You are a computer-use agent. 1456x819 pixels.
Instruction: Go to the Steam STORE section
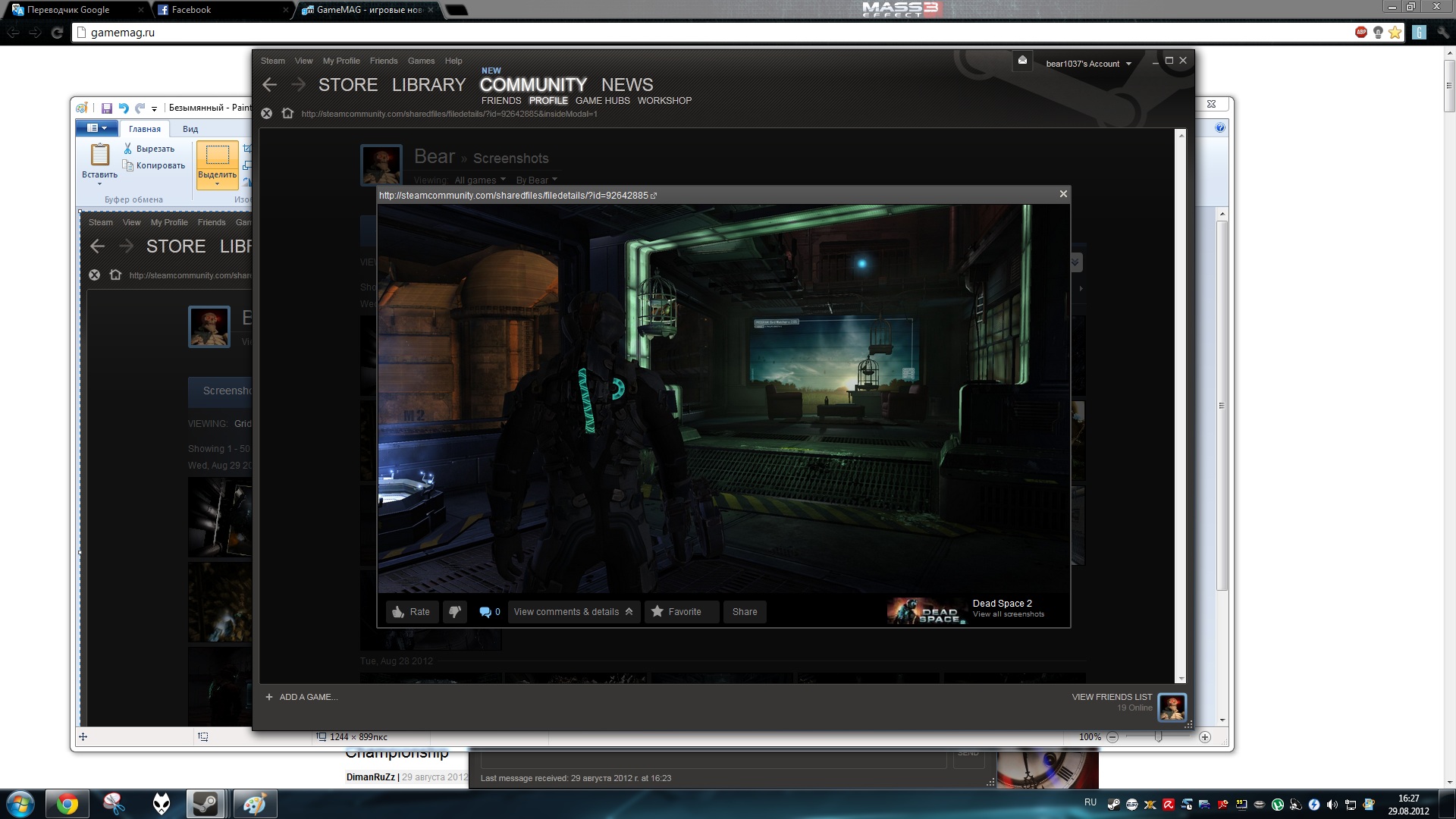pyautogui.click(x=348, y=85)
